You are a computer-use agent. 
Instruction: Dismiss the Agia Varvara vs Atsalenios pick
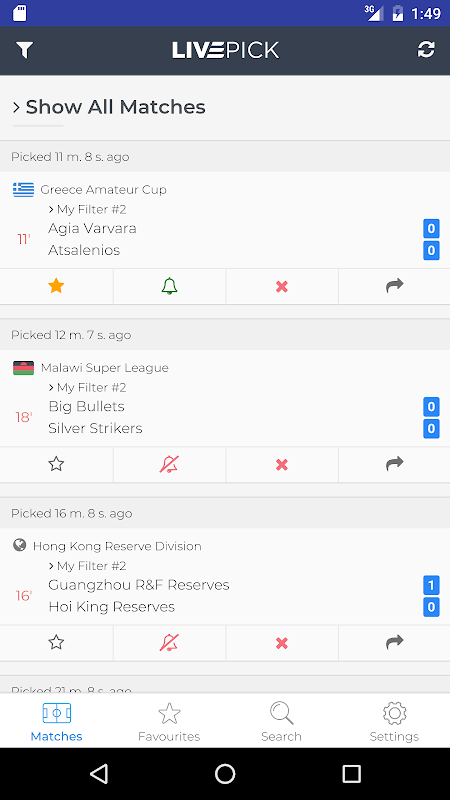pyautogui.click(x=282, y=287)
